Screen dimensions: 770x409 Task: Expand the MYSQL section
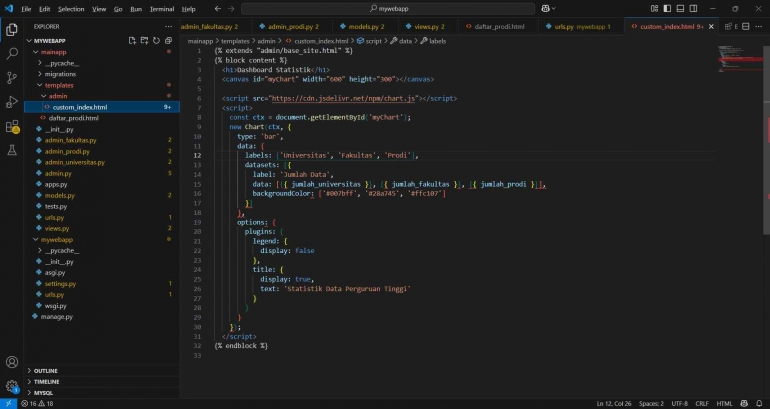point(102,393)
